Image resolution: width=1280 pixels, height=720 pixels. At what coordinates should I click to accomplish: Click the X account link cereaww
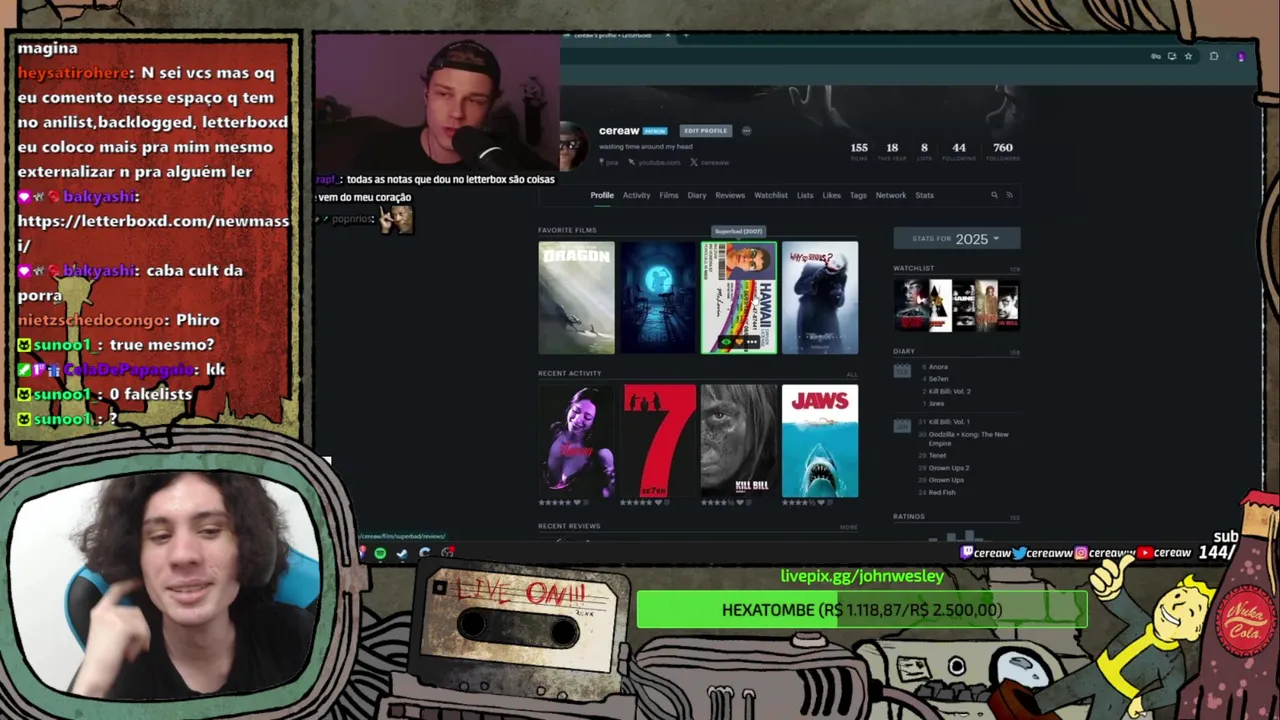click(709, 162)
